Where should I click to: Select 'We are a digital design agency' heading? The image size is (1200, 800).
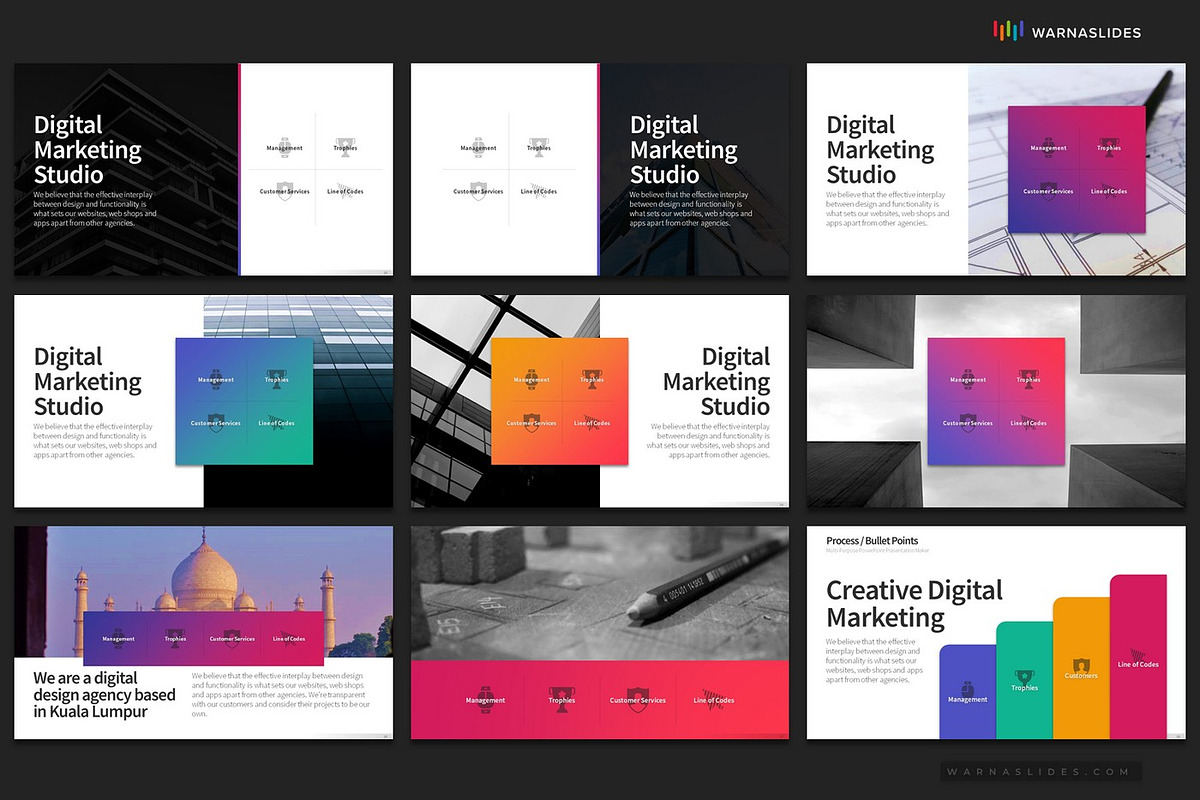click(x=104, y=694)
